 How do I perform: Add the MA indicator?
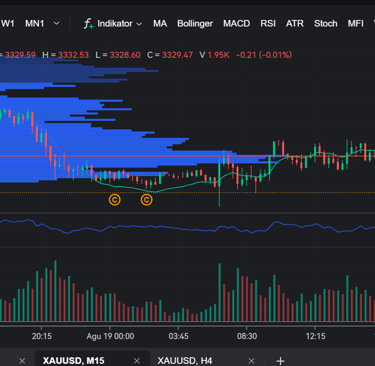pyautogui.click(x=160, y=24)
